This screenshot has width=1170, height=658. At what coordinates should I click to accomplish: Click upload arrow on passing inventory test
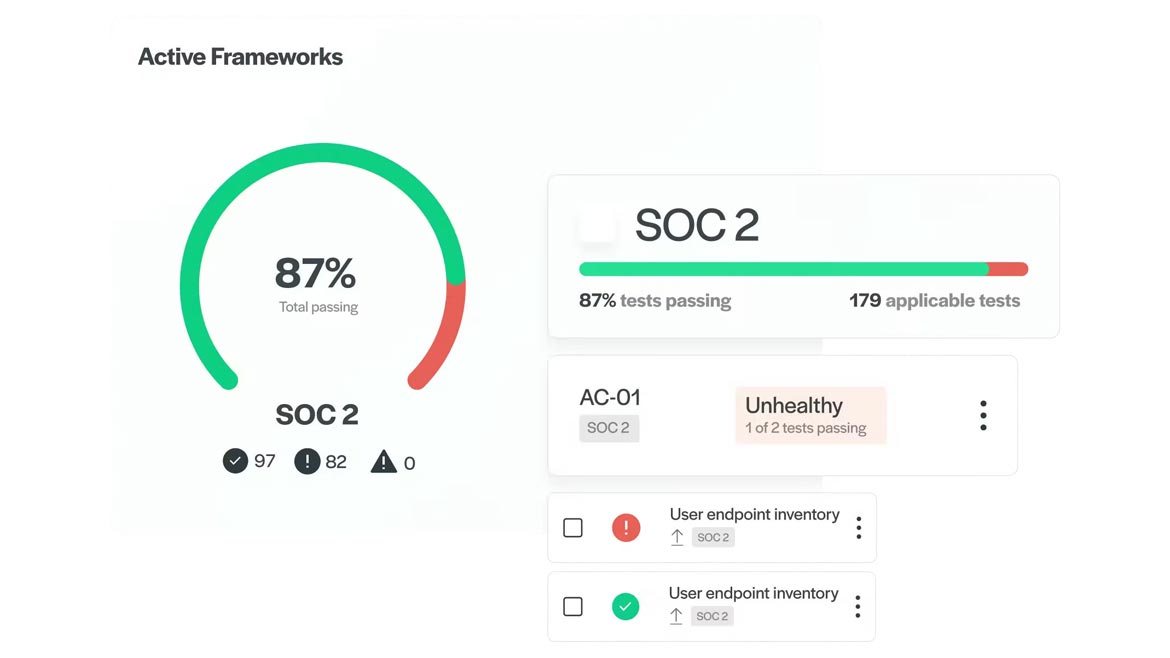point(676,616)
